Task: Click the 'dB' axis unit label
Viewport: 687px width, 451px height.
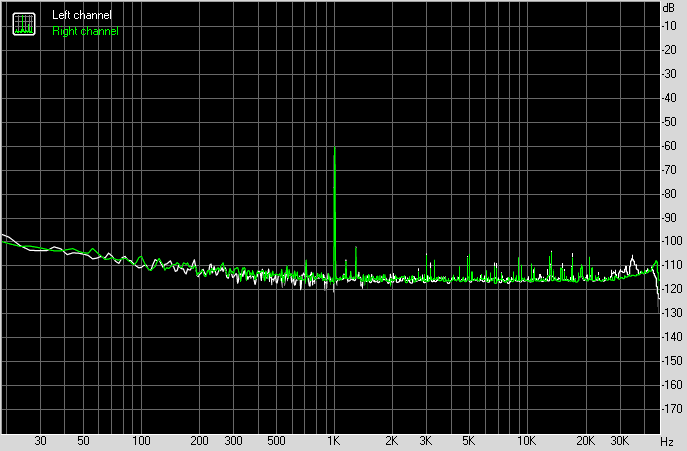Action: (x=669, y=8)
